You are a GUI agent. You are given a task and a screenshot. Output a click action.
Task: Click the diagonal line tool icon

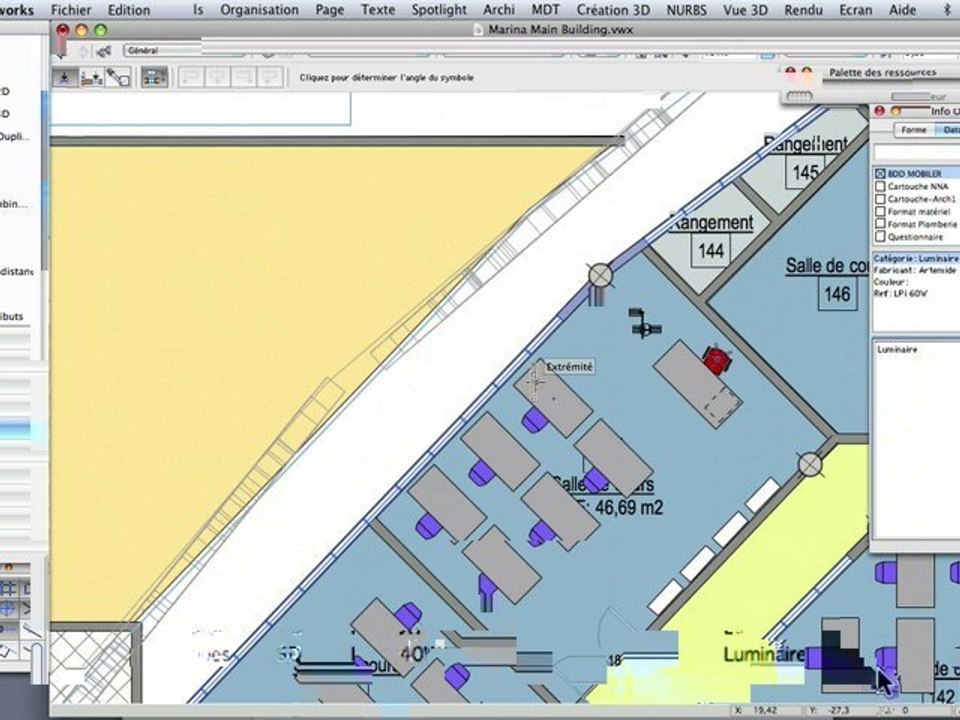(x=32, y=630)
